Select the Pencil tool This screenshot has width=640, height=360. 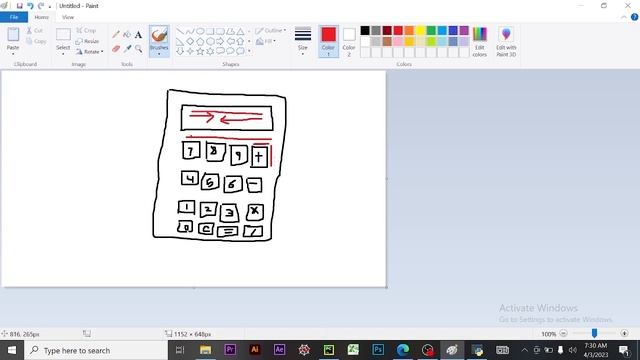116,35
